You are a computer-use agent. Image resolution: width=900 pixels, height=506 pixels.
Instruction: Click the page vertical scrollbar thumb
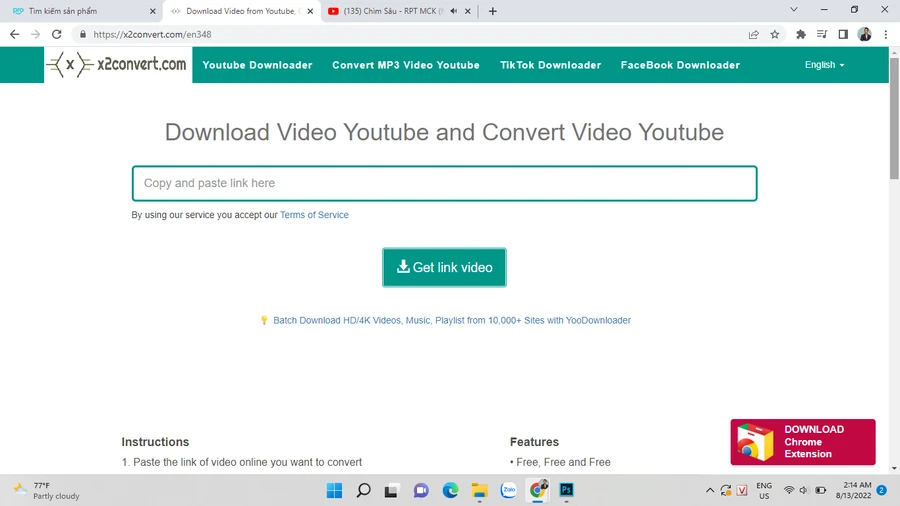pos(894,118)
